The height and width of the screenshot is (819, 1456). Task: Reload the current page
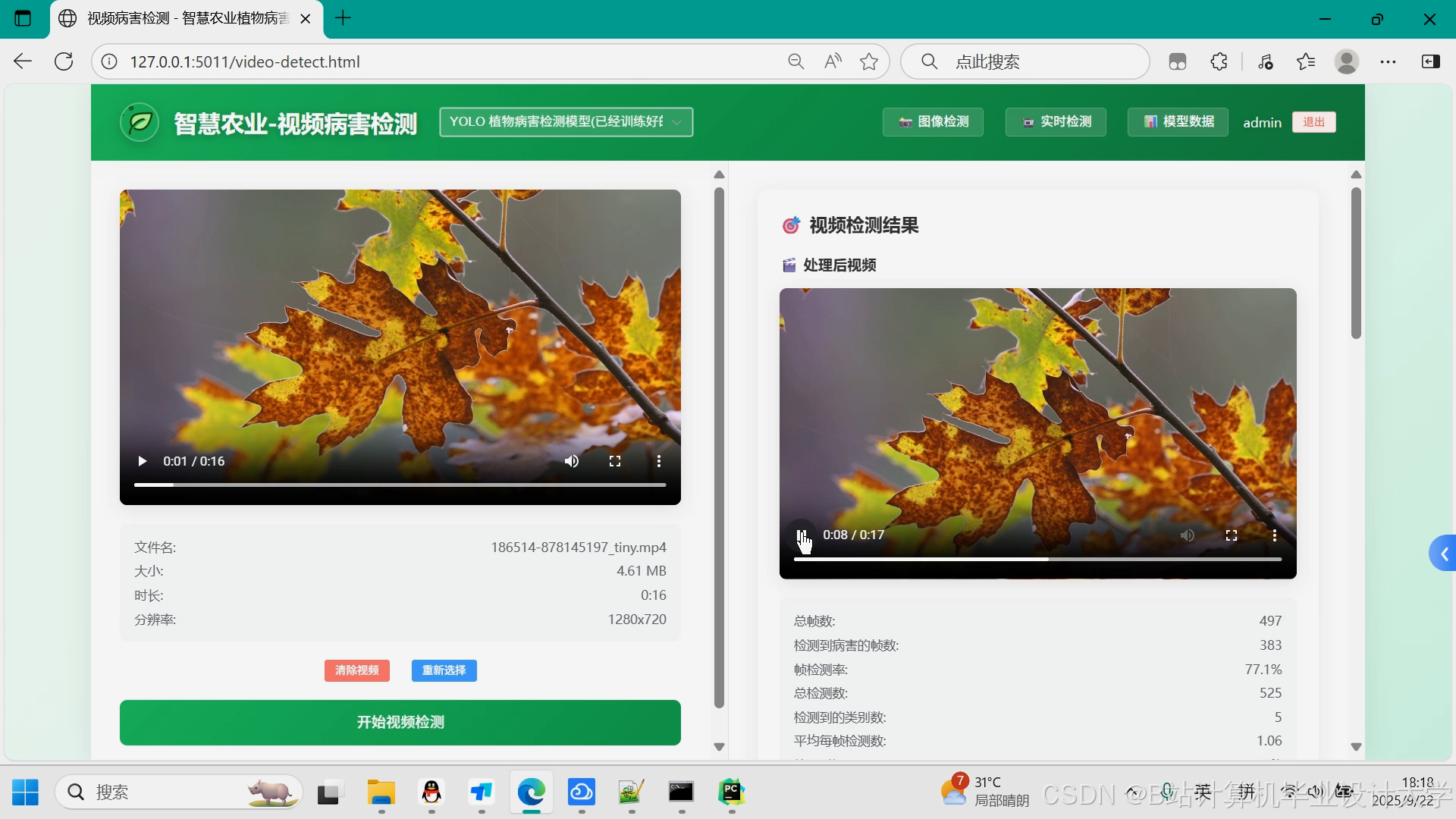click(x=64, y=61)
